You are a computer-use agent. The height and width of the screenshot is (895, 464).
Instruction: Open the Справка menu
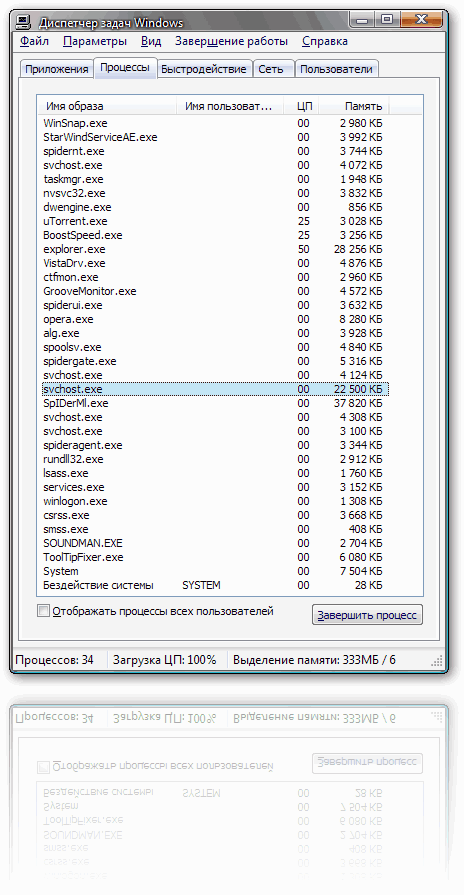coord(325,42)
